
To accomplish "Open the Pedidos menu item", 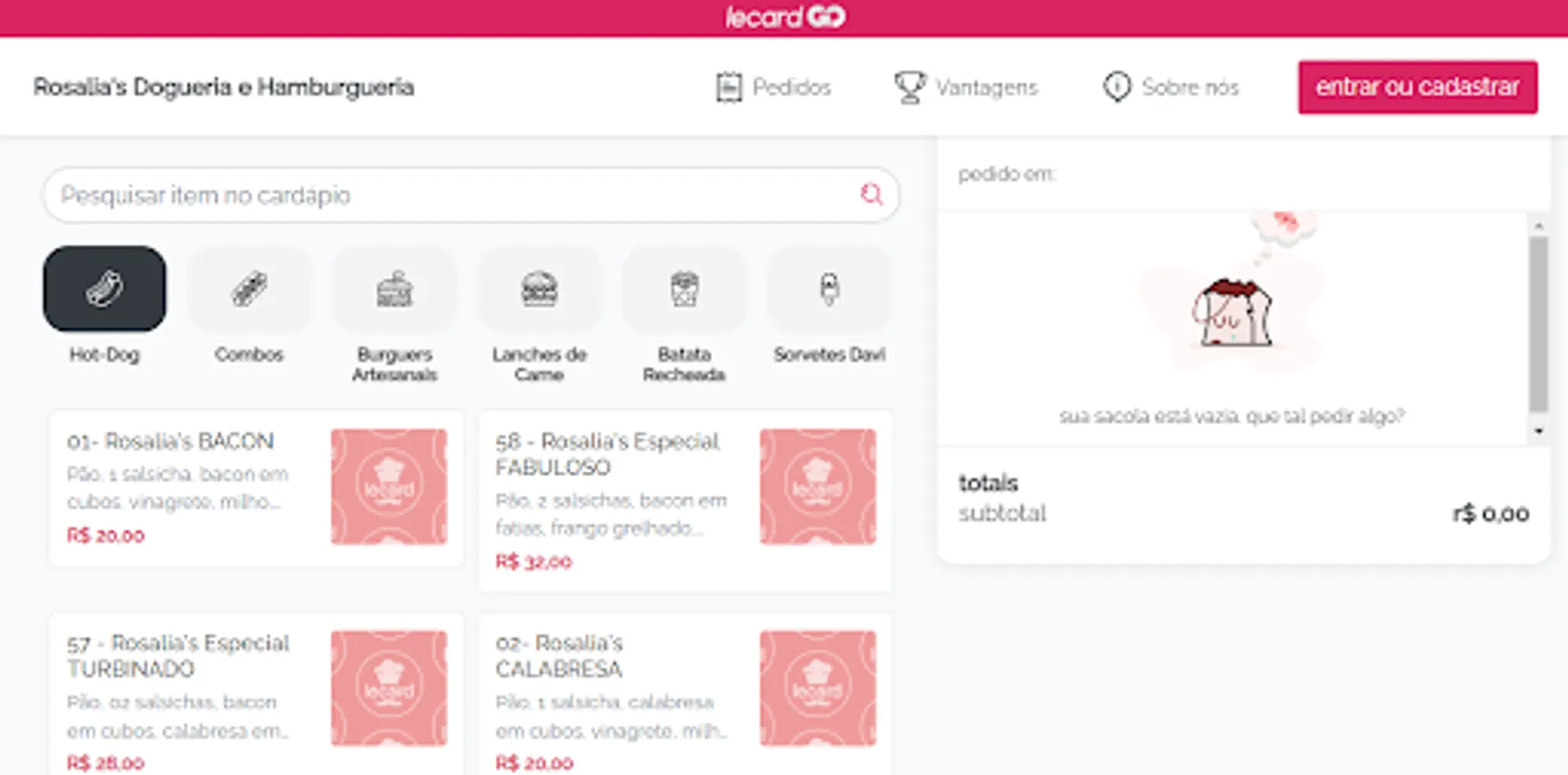I will point(791,86).
